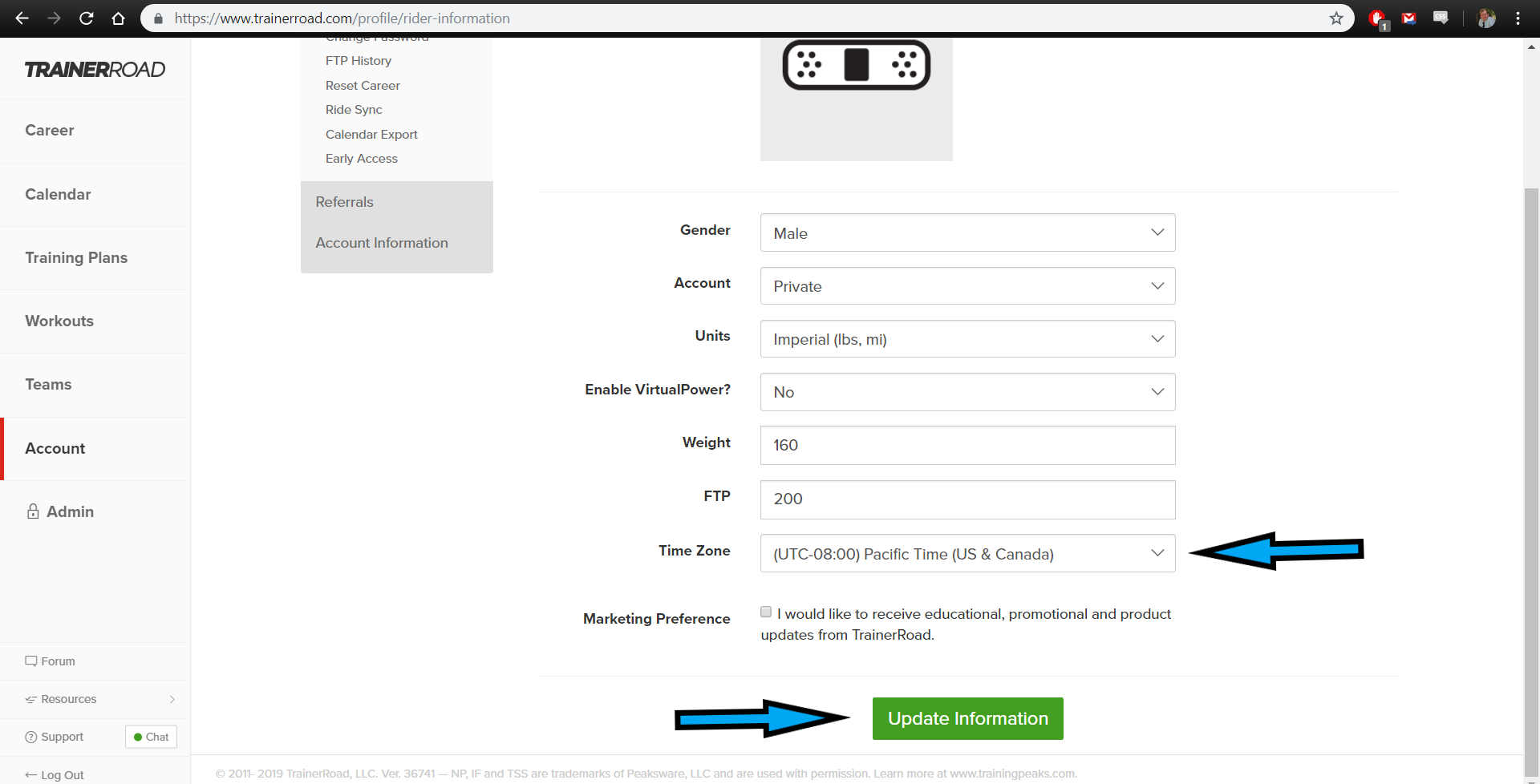
Task: Click the profile avatar image
Action: (856, 99)
